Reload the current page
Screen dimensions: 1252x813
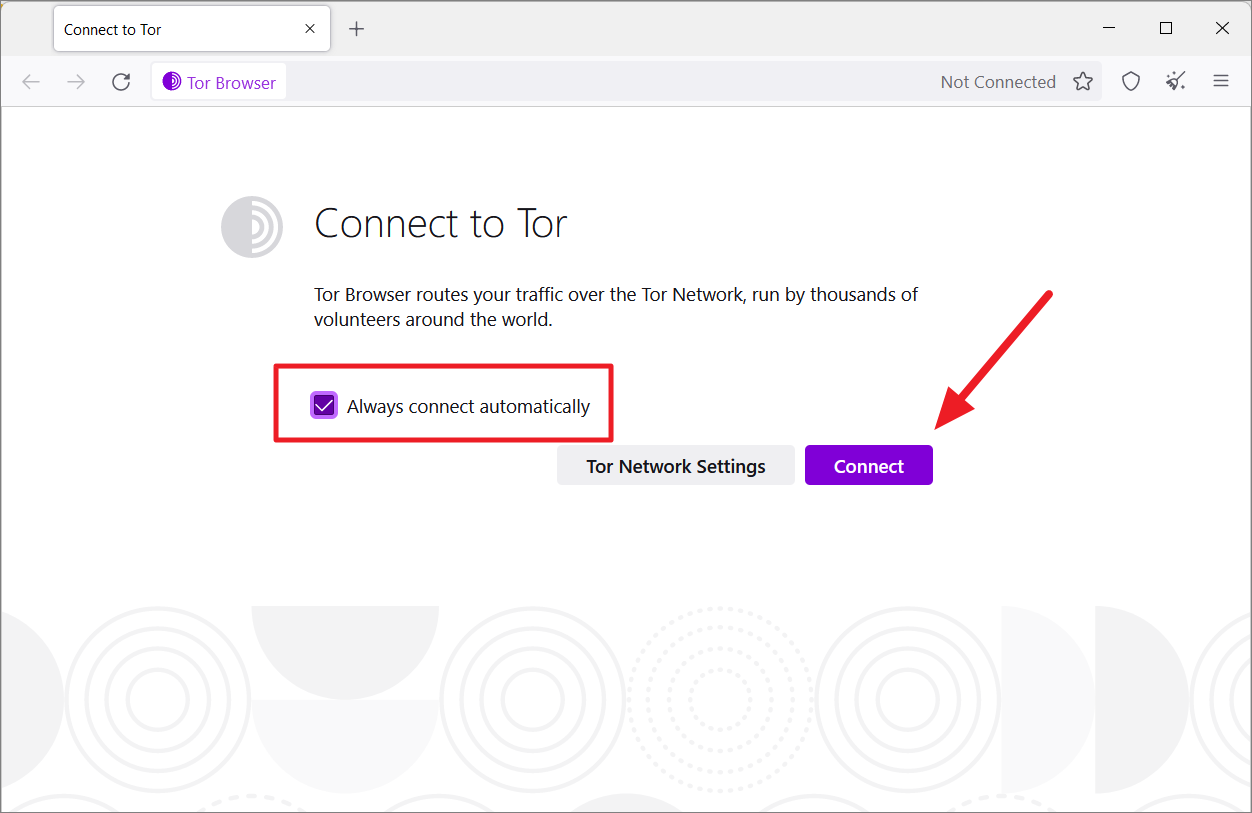(x=121, y=82)
